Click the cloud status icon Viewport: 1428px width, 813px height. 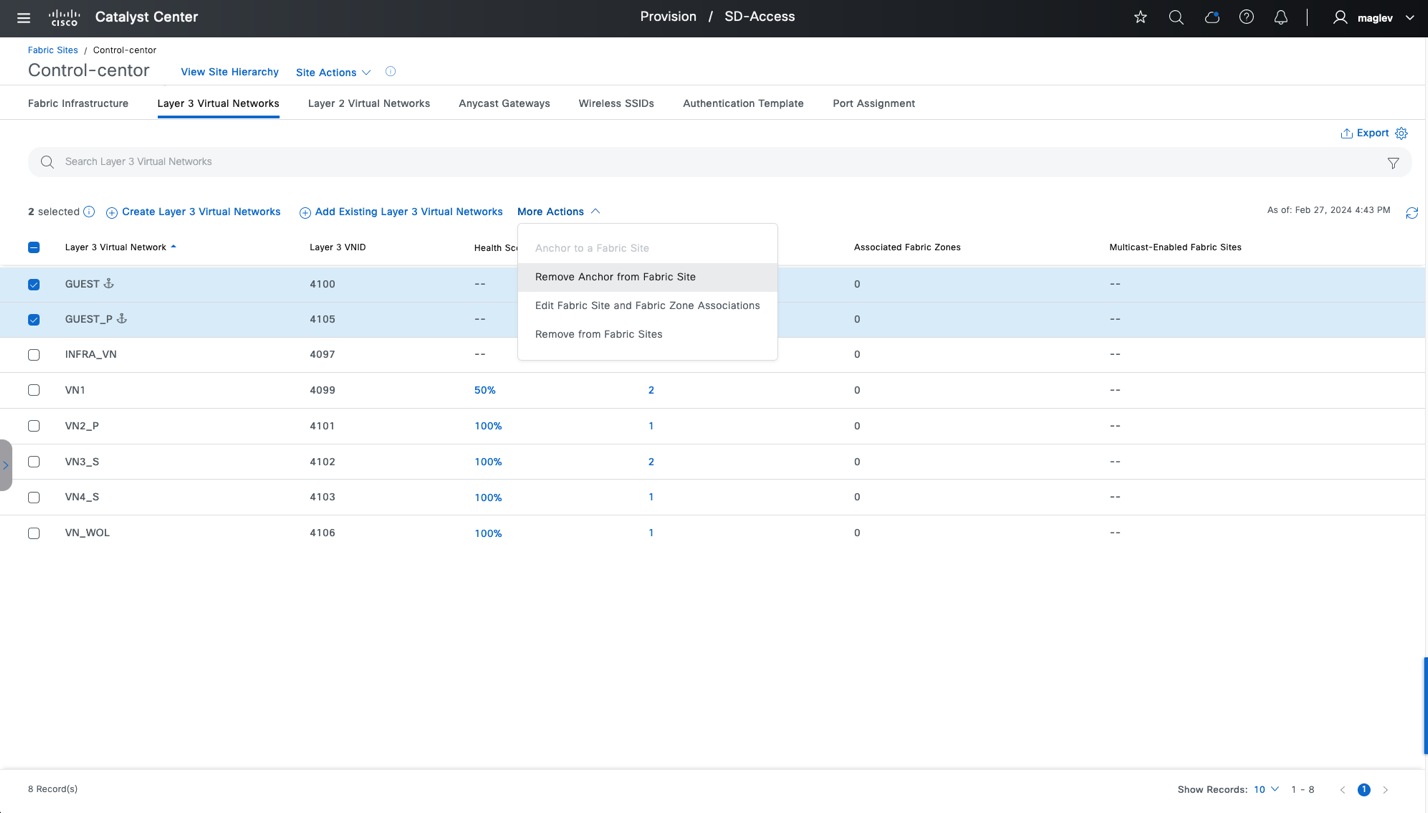click(x=1211, y=18)
